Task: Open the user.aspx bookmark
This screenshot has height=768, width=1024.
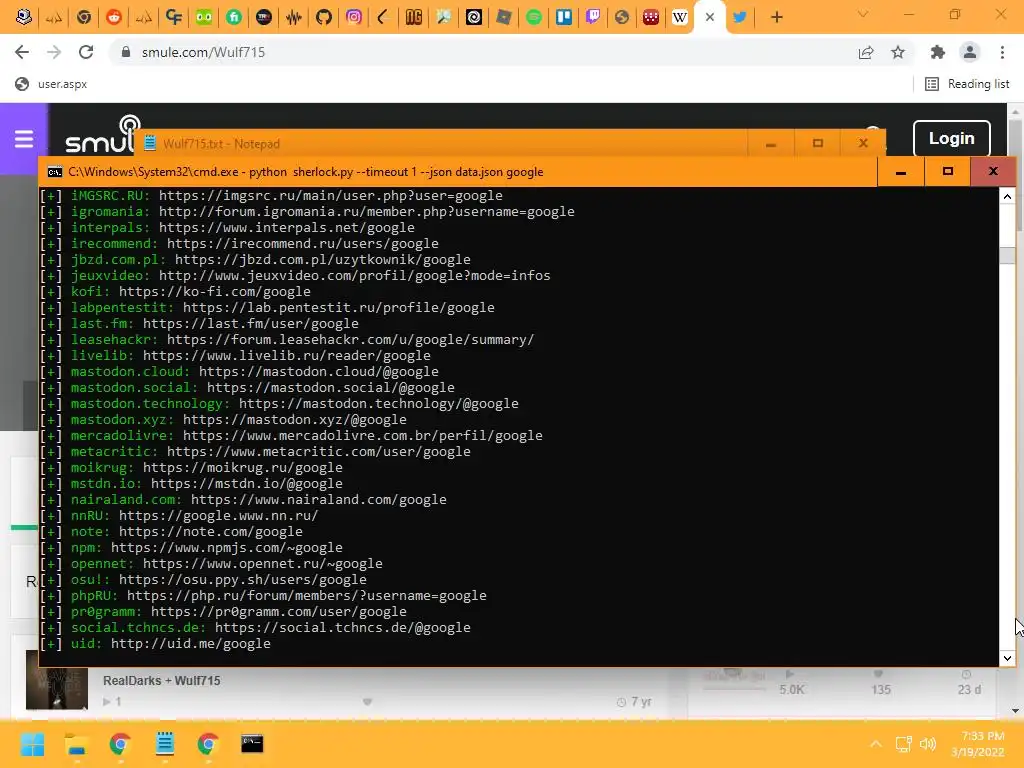Action: pyautogui.click(x=51, y=84)
